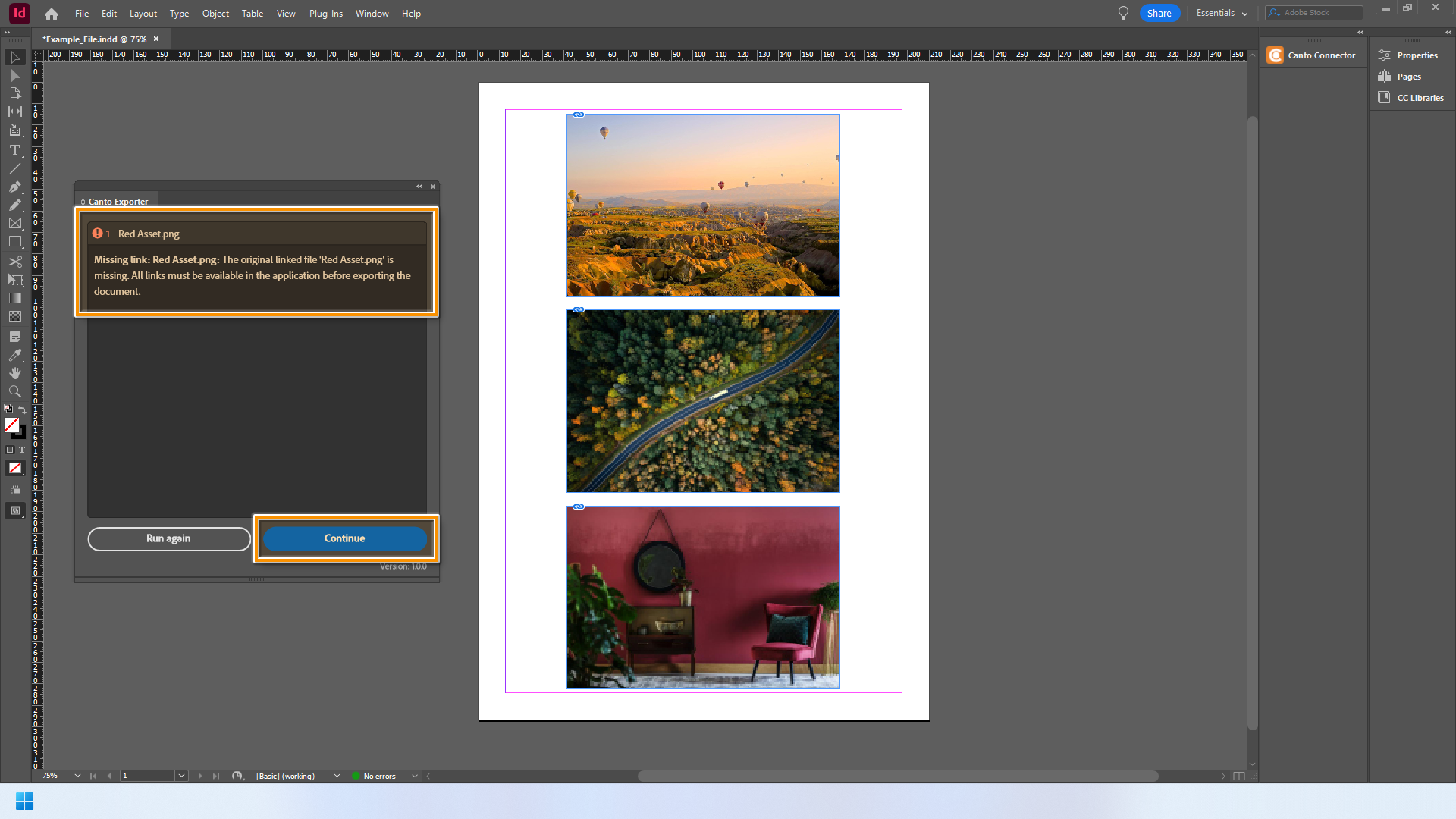Expand the zoom level 75% dropdown
The image size is (1456, 819).
pyautogui.click(x=77, y=776)
